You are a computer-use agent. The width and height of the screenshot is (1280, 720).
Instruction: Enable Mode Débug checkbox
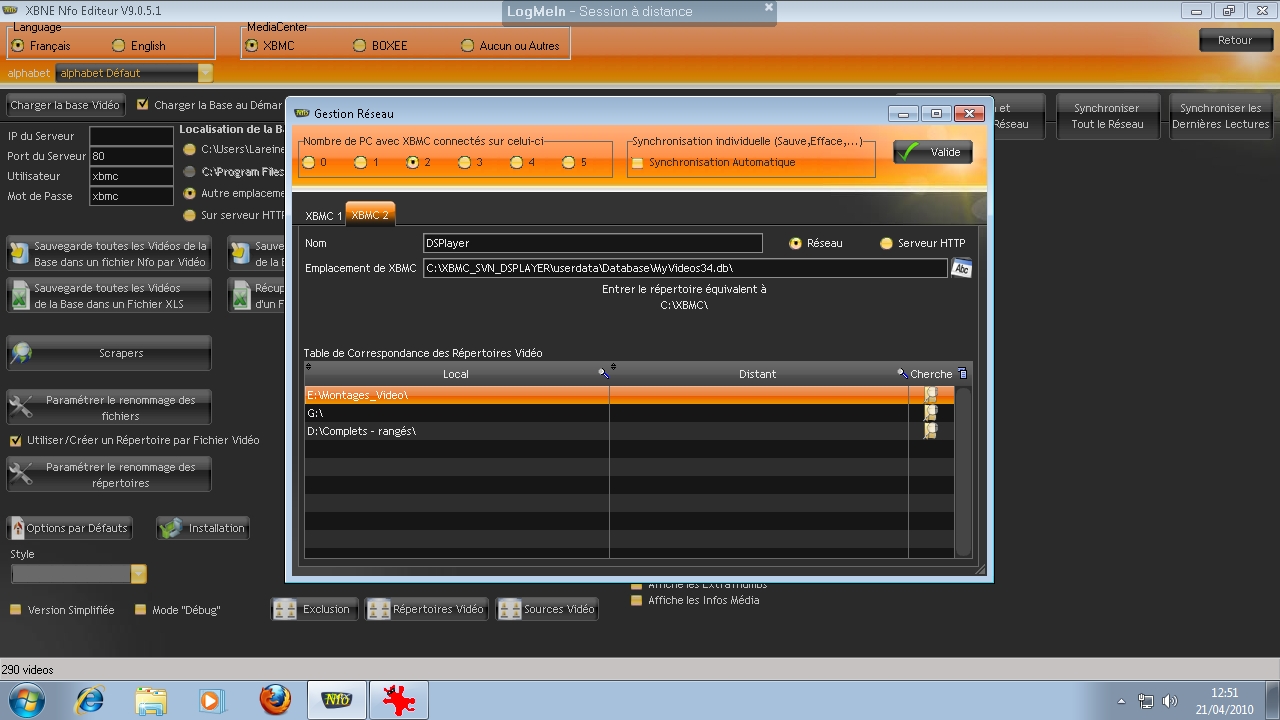(x=141, y=610)
